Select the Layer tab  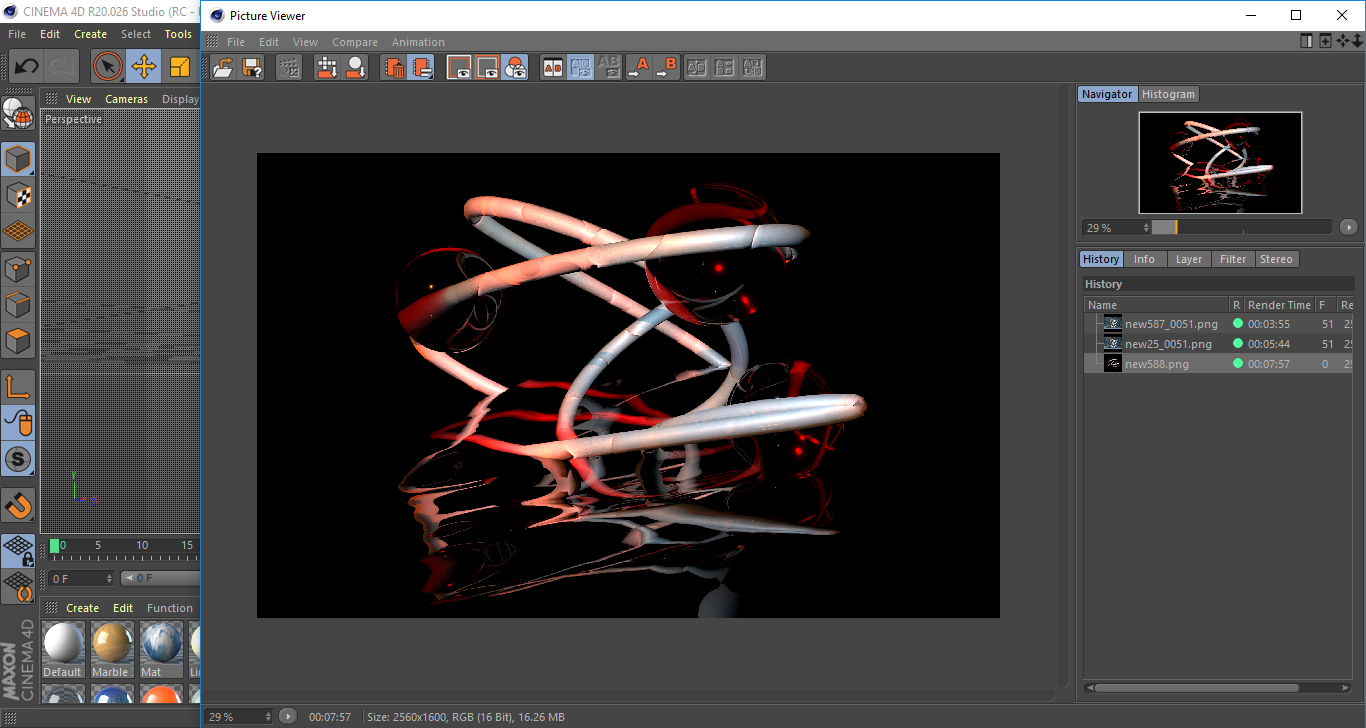pyautogui.click(x=1189, y=259)
